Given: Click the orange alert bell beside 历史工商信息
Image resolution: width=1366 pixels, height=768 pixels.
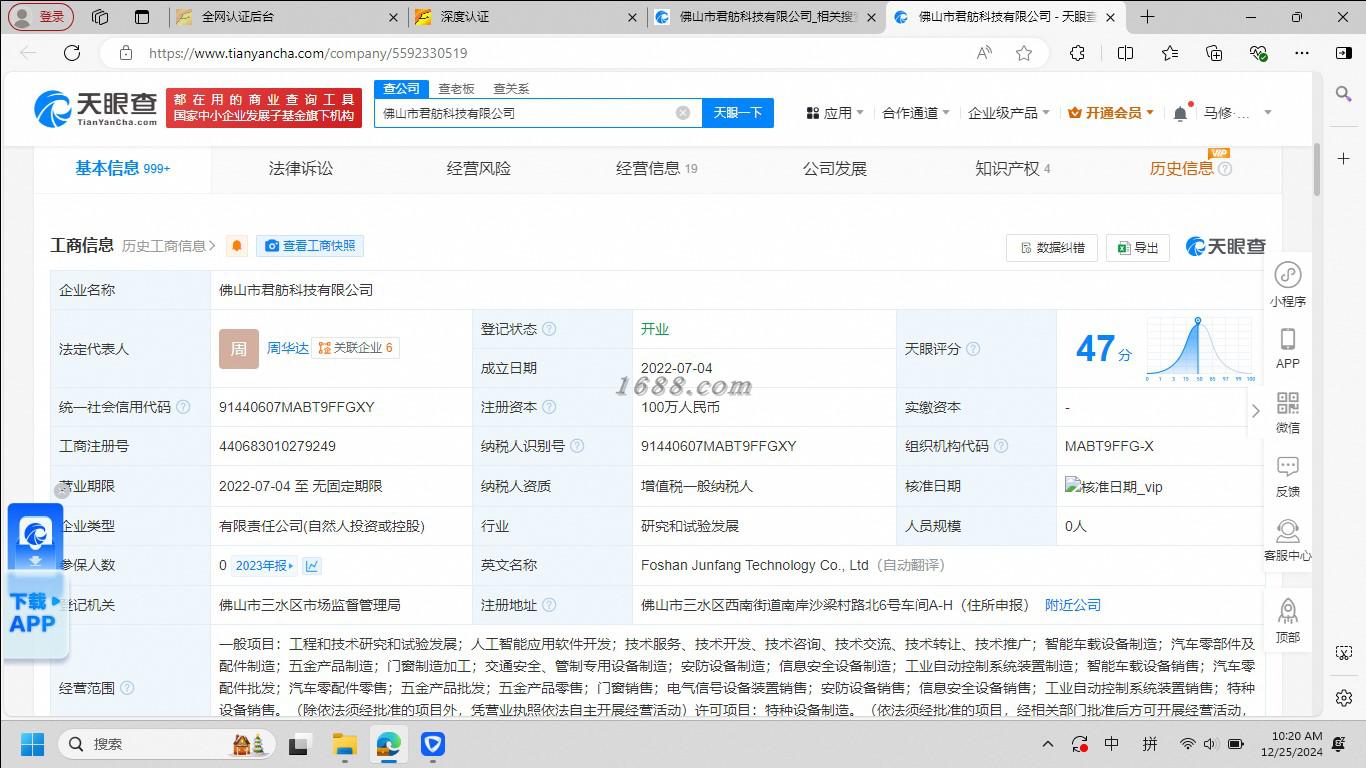Looking at the screenshot, I should [237, 246].
